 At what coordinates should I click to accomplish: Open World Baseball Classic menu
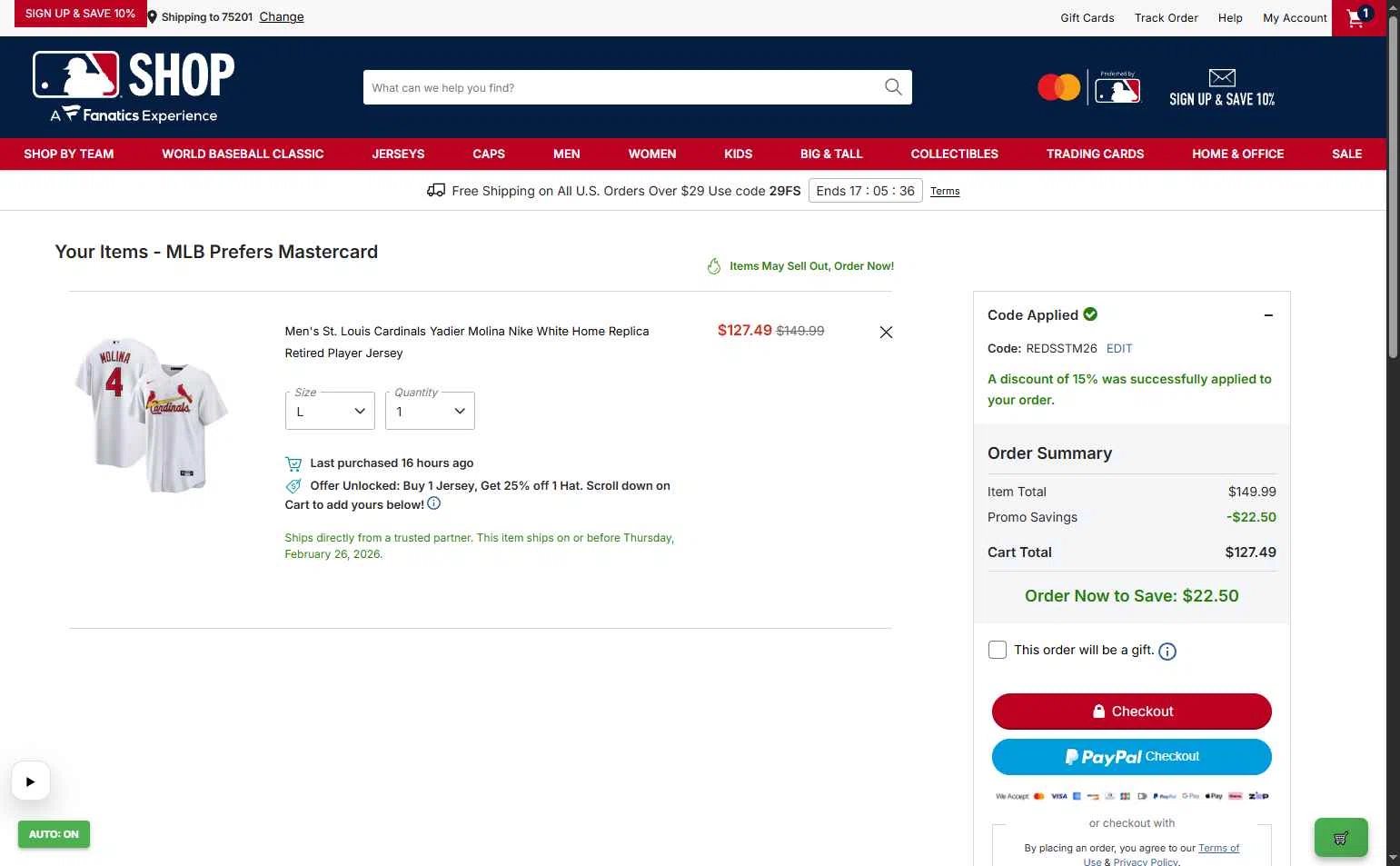243,154
